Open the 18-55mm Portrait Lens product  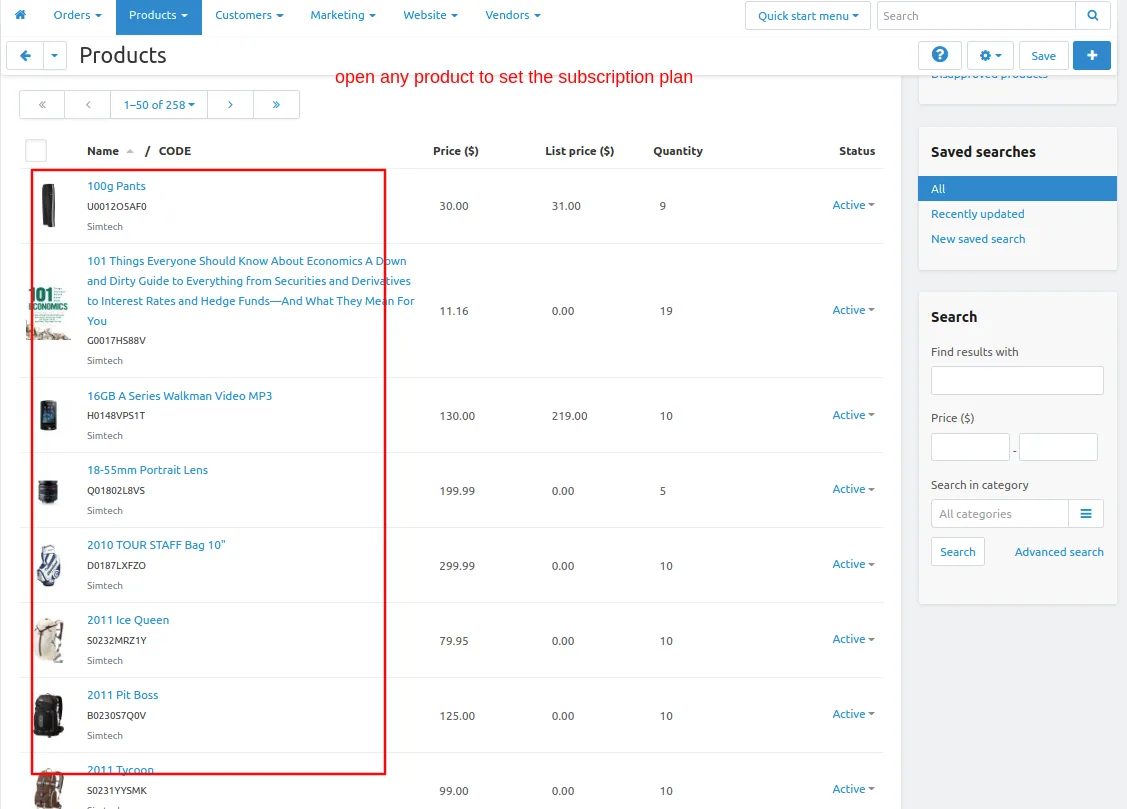[x=147, y=470]
